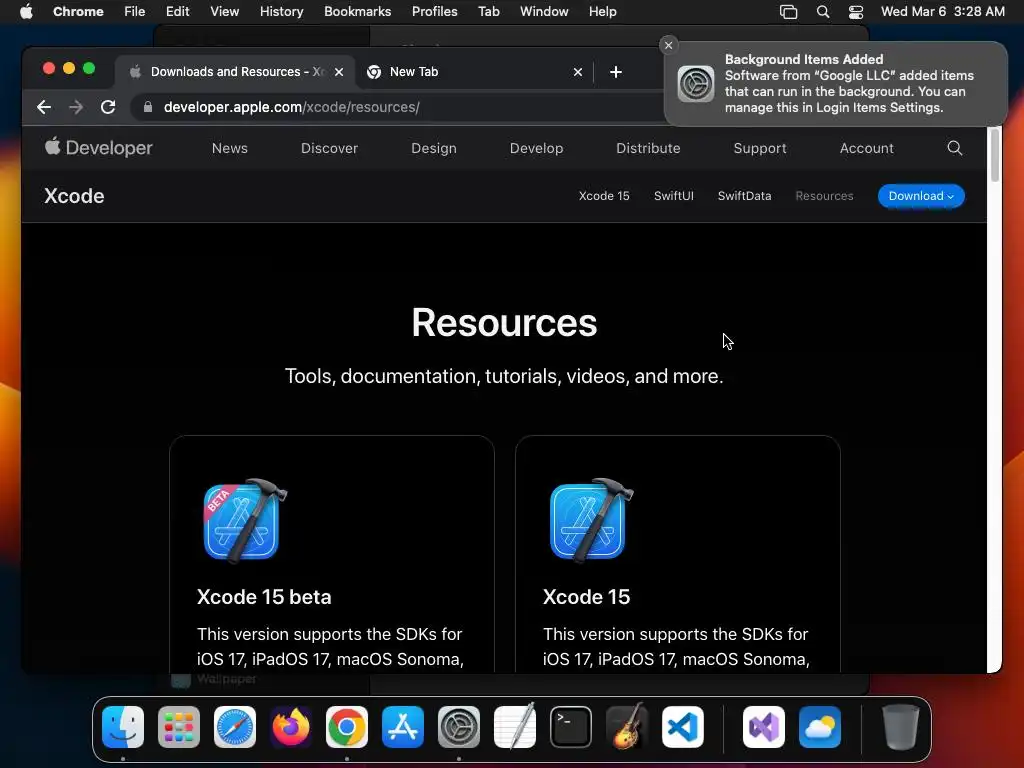Open App Store from the Dock

pos(403,727)
